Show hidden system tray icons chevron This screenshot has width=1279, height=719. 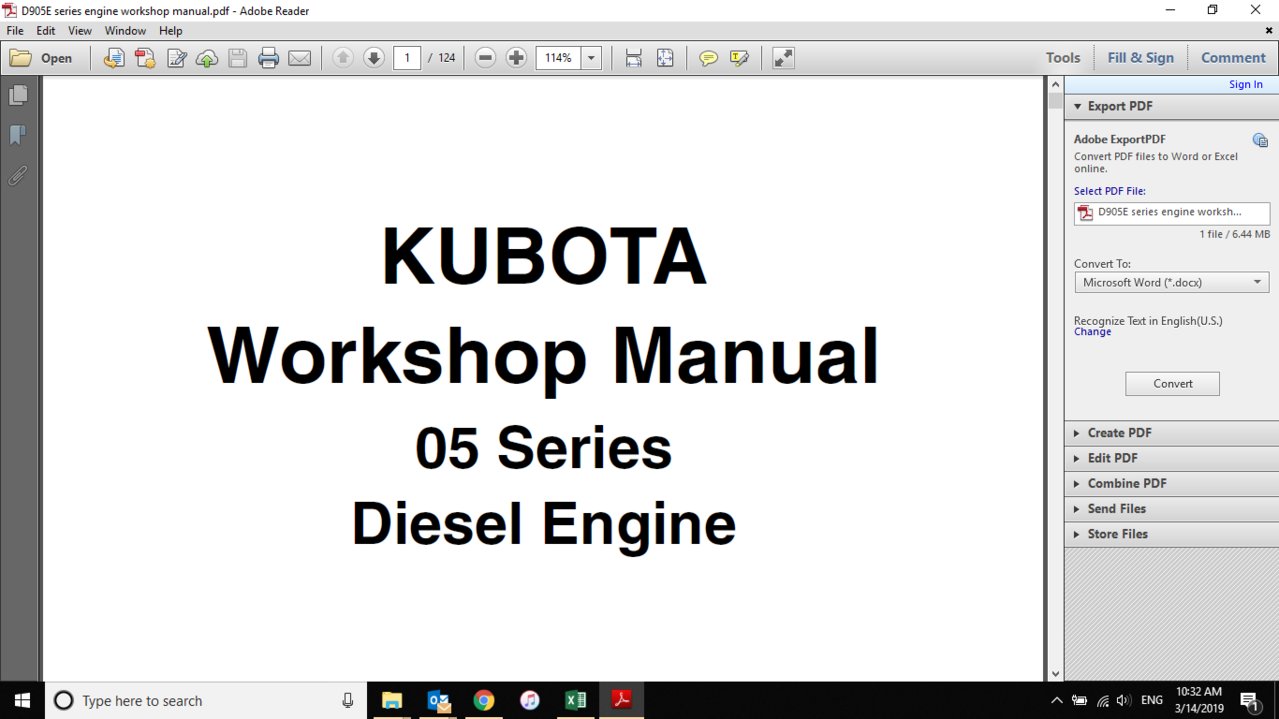pos(1057,701)
